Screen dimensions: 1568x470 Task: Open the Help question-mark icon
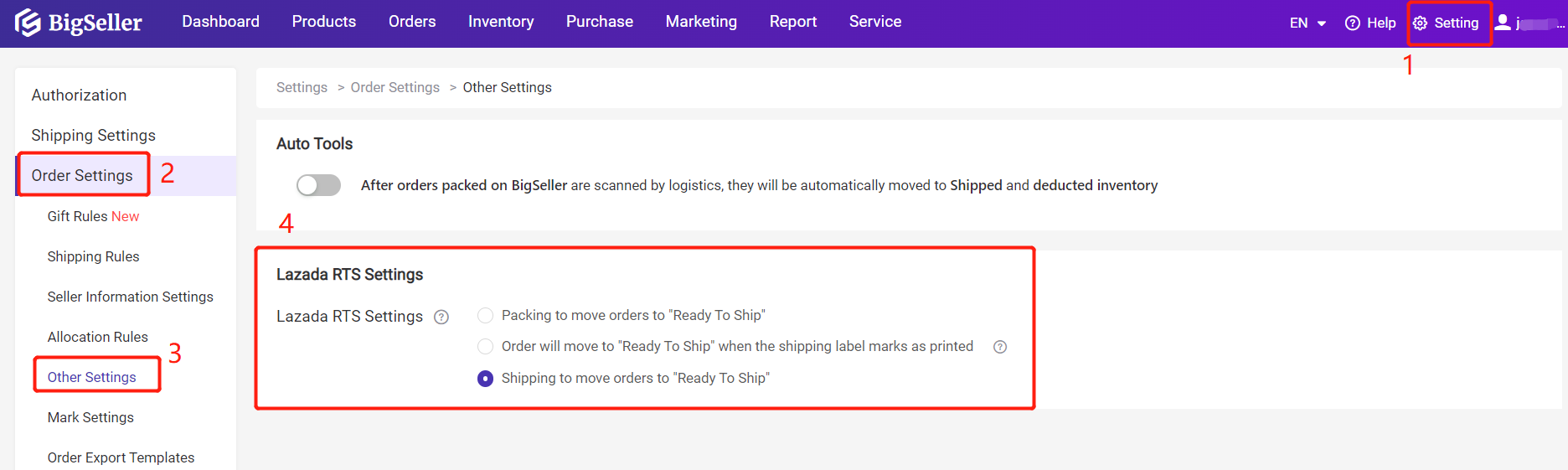(1352, 23)
